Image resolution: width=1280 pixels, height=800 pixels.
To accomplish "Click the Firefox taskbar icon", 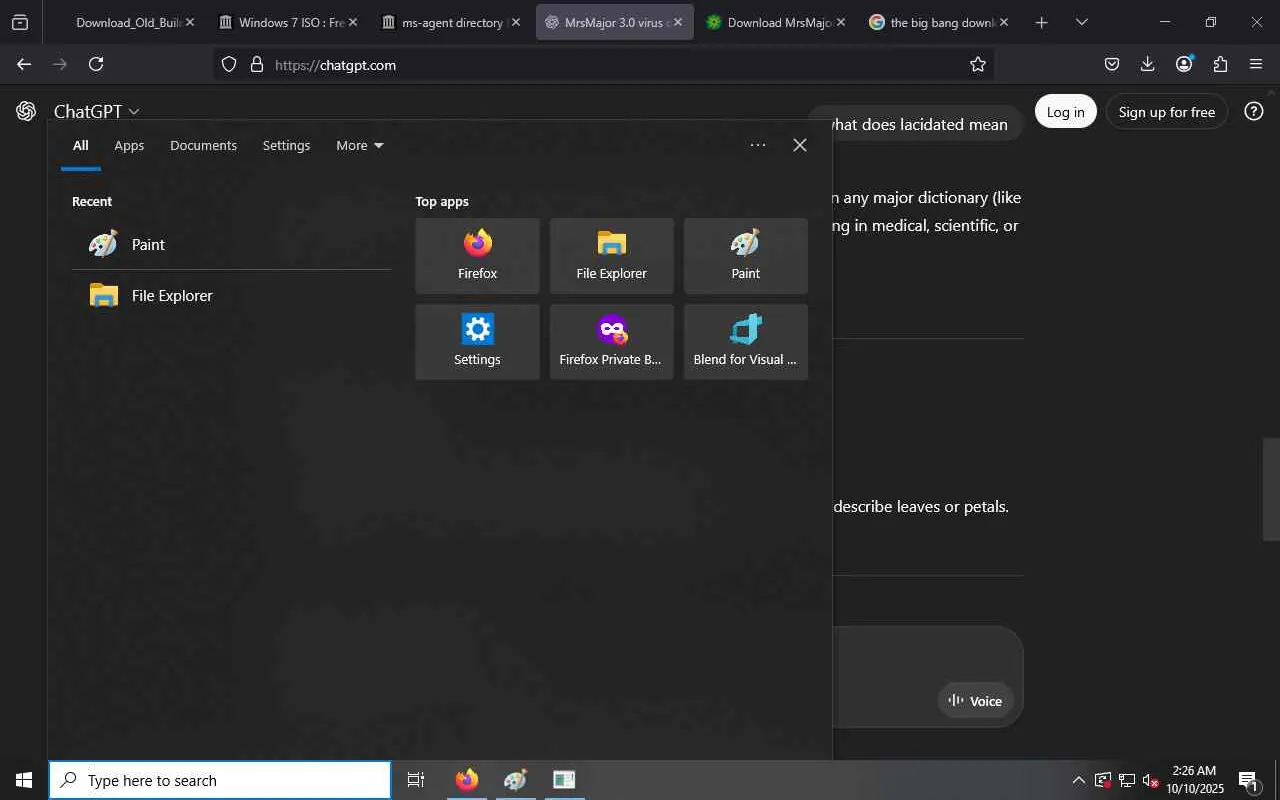I will pyautogui.click(x=467, y=780).
